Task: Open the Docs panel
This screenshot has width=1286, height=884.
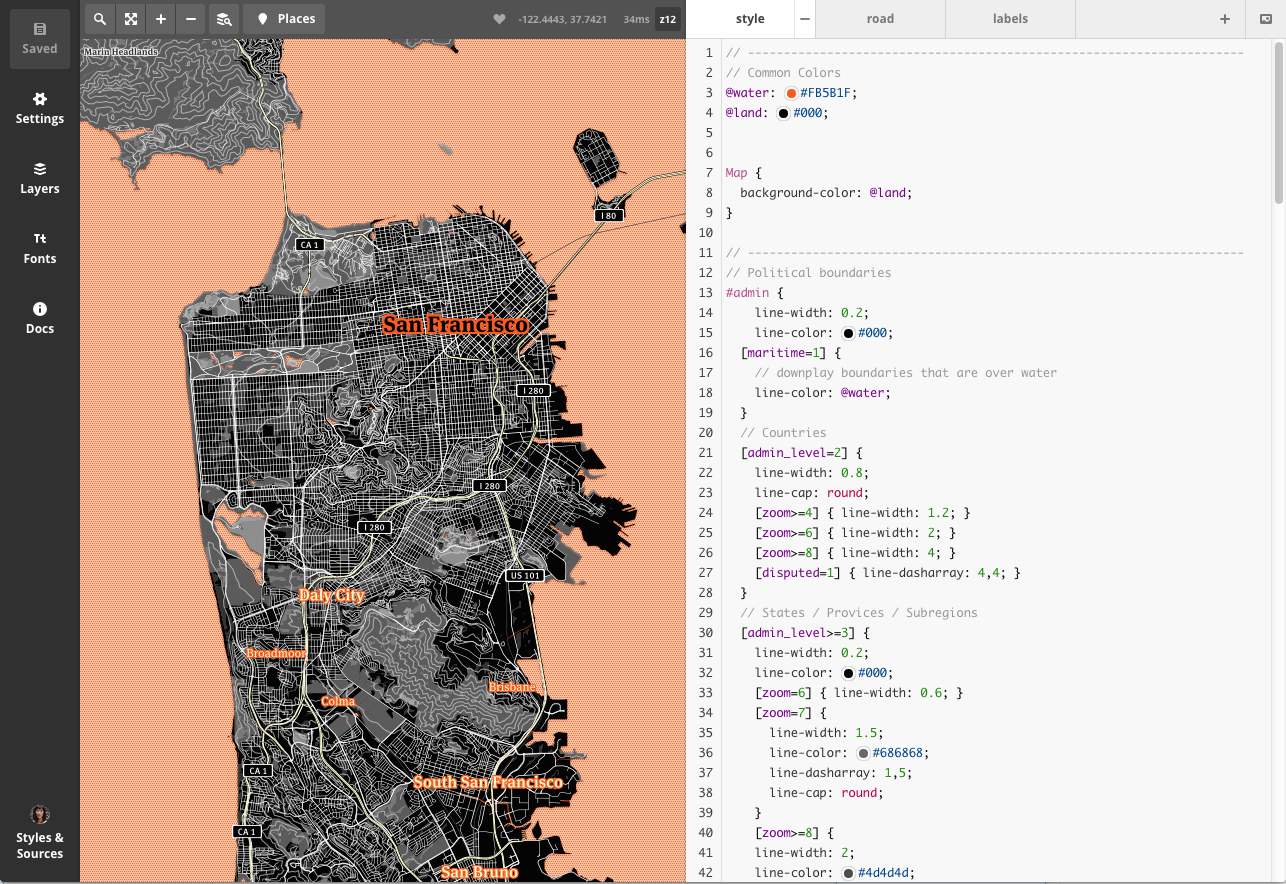Action: click(x=40, y=318)
